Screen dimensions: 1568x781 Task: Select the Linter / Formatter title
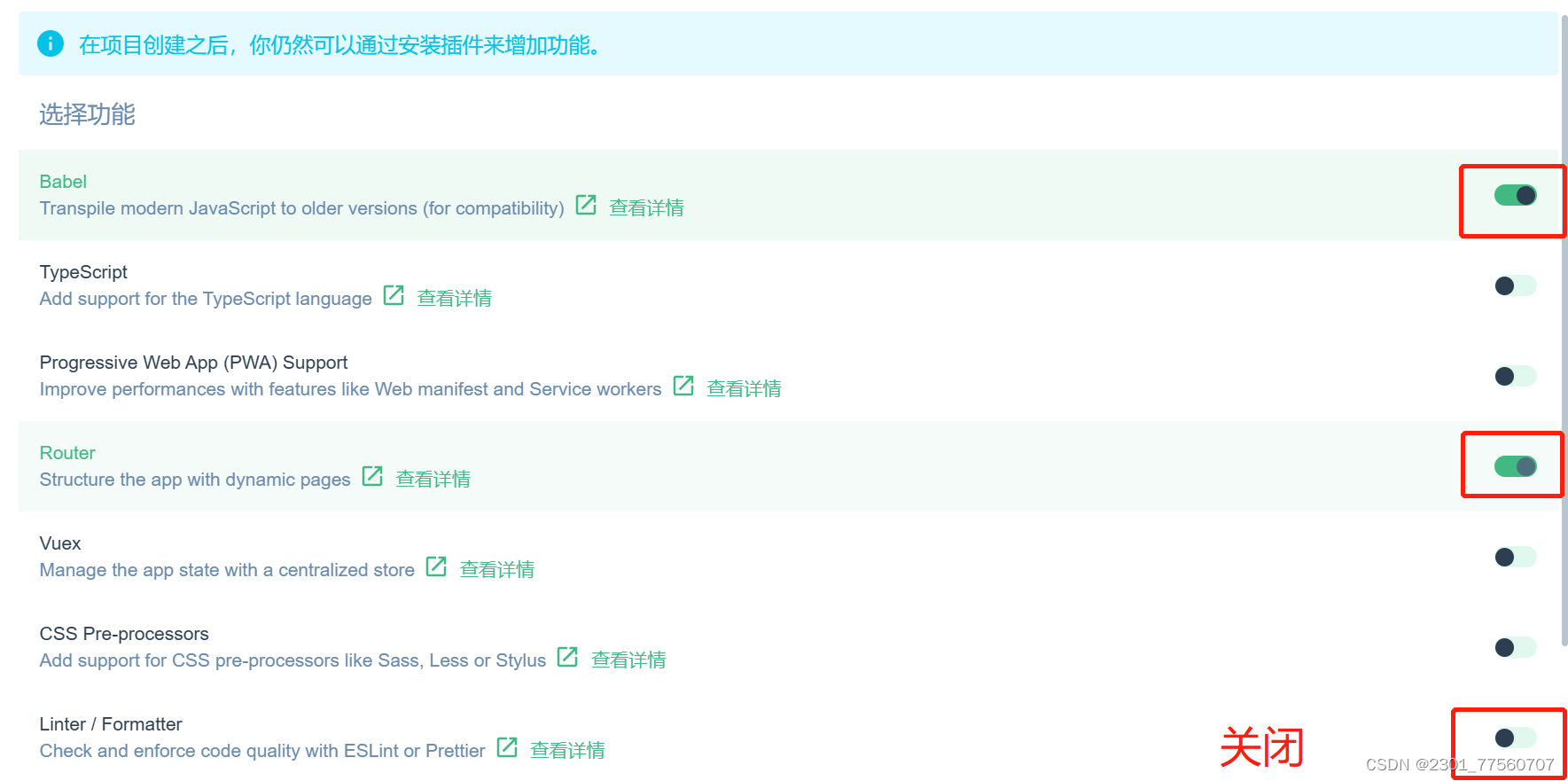(111, 724)
